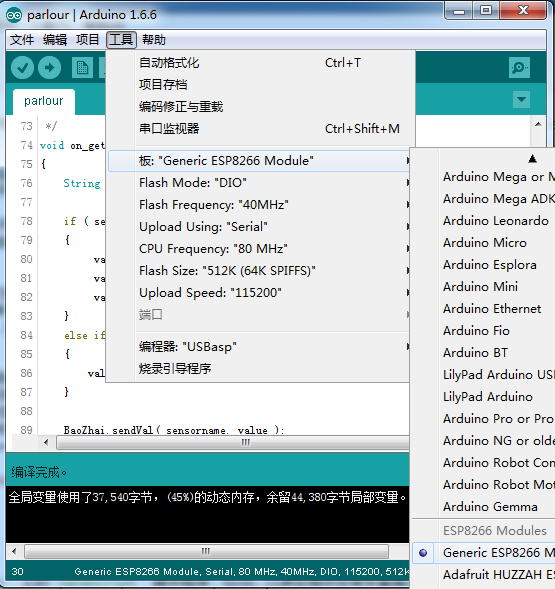Viewport: 555px width, 589px height.
Task: Select Generic ESP8266 Module radio entry
Action: [484, 553]
